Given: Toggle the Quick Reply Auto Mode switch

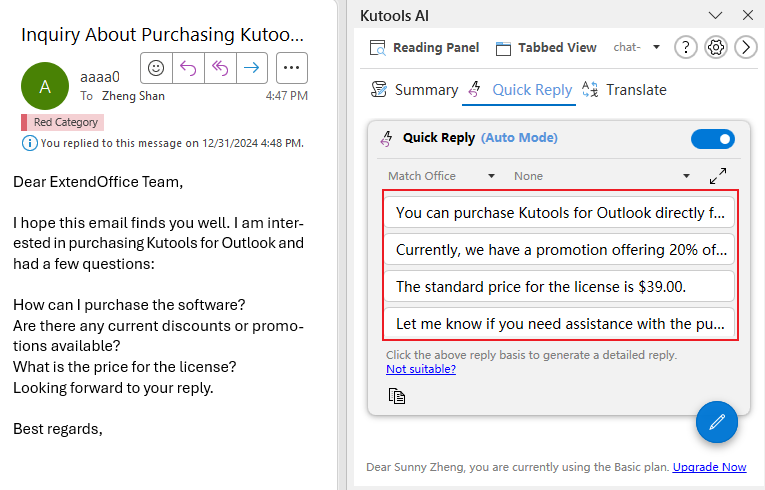Looking at the screenshot, I should (712, 139).
